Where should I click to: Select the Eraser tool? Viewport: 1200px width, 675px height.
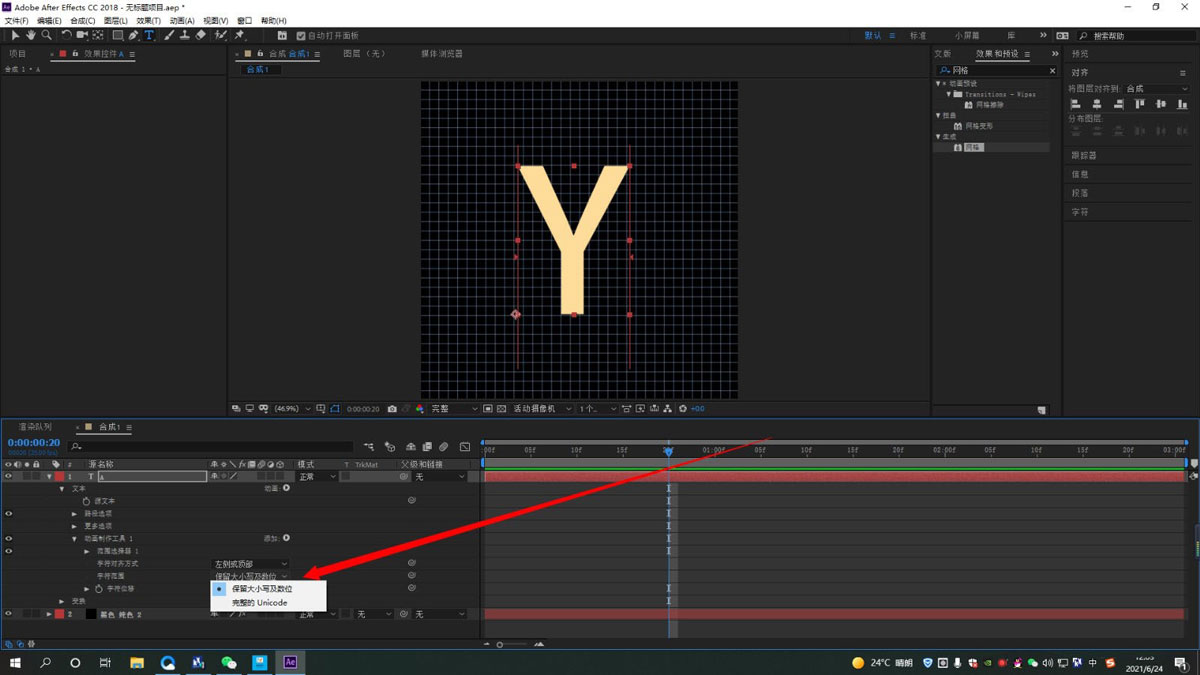(201, 35)
